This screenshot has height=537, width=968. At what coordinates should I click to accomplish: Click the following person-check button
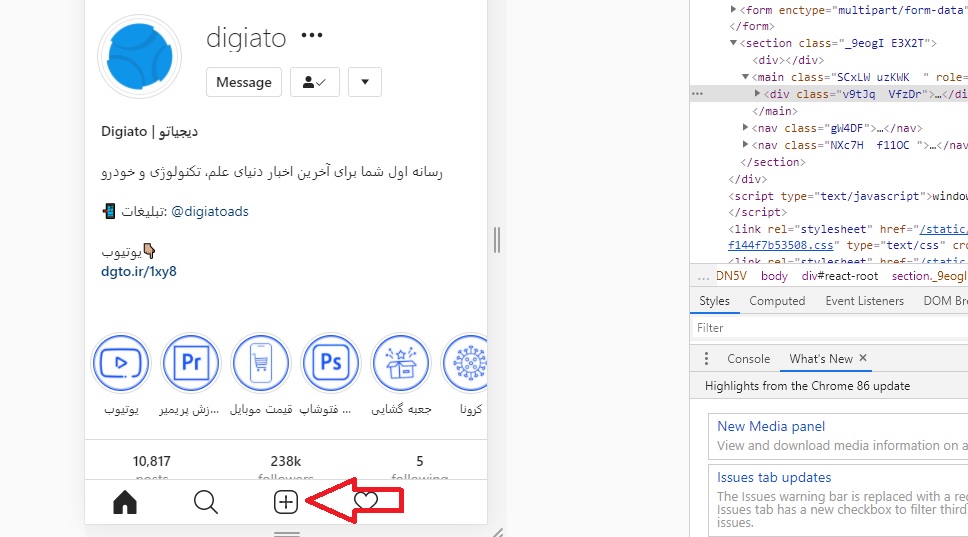pos(315,82)
